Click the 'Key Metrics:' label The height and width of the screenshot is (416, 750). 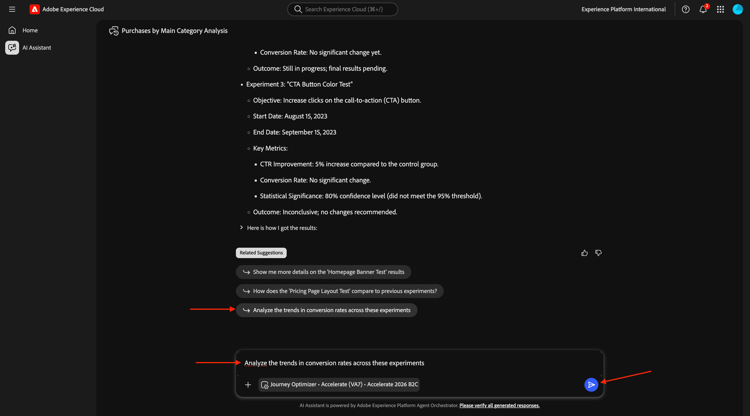coord(270,148)
